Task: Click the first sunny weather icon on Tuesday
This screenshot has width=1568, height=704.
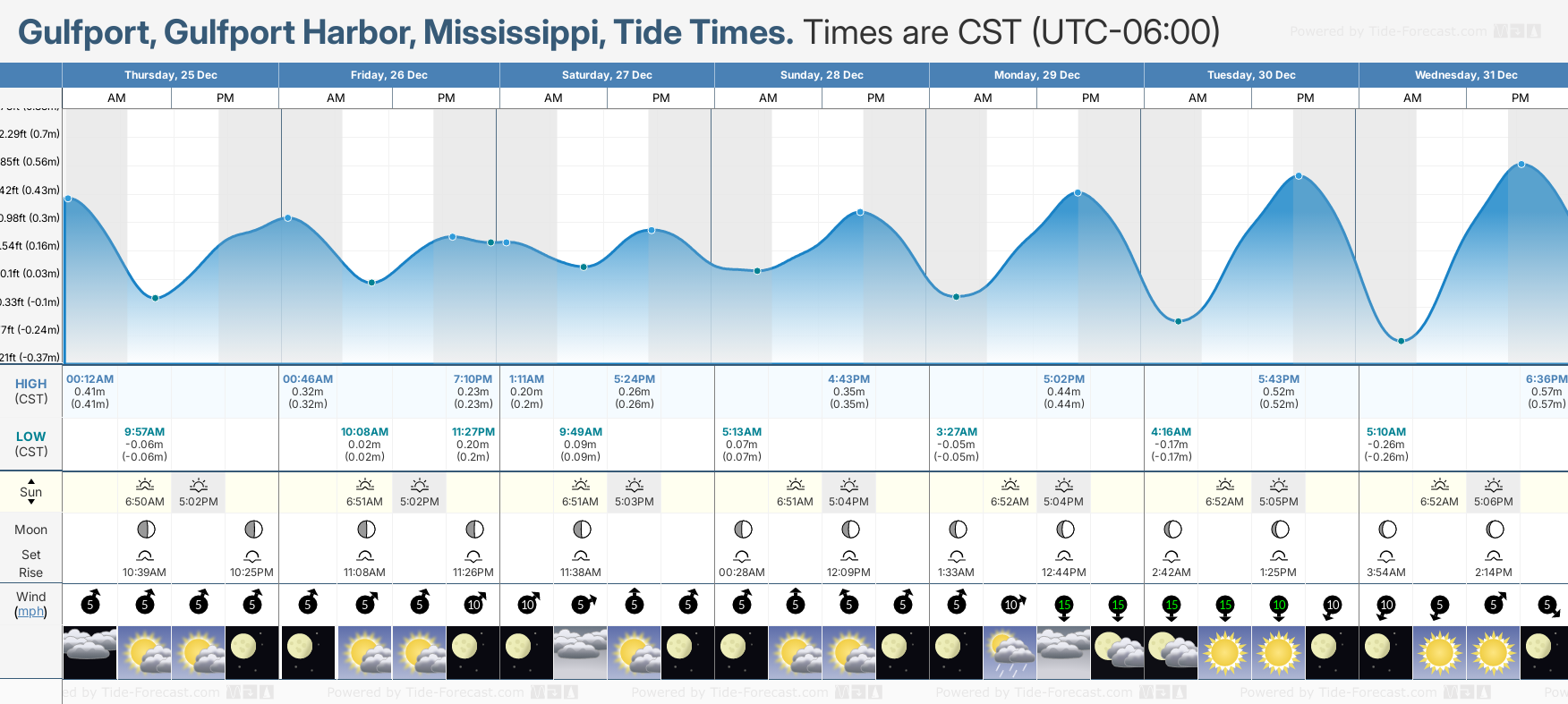Action: click(1224, 651)
